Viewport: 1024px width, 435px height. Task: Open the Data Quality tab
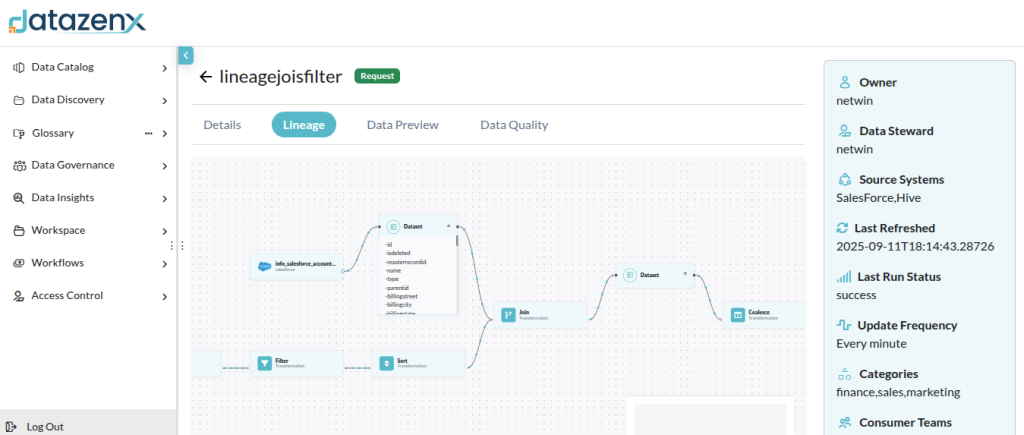[x=514, y=125]
